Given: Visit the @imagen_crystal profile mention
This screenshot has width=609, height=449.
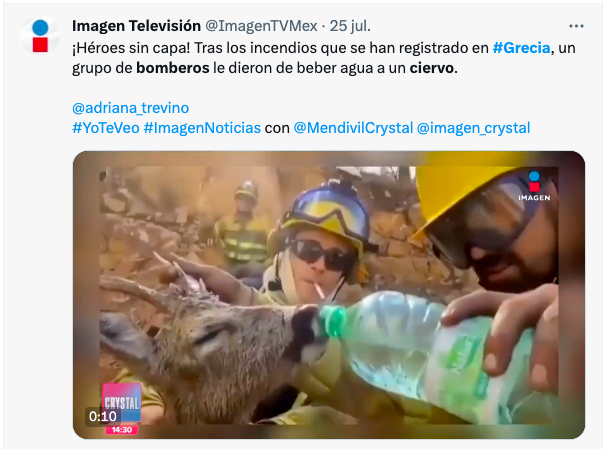Looking at the screenshot, I should 473,128.
